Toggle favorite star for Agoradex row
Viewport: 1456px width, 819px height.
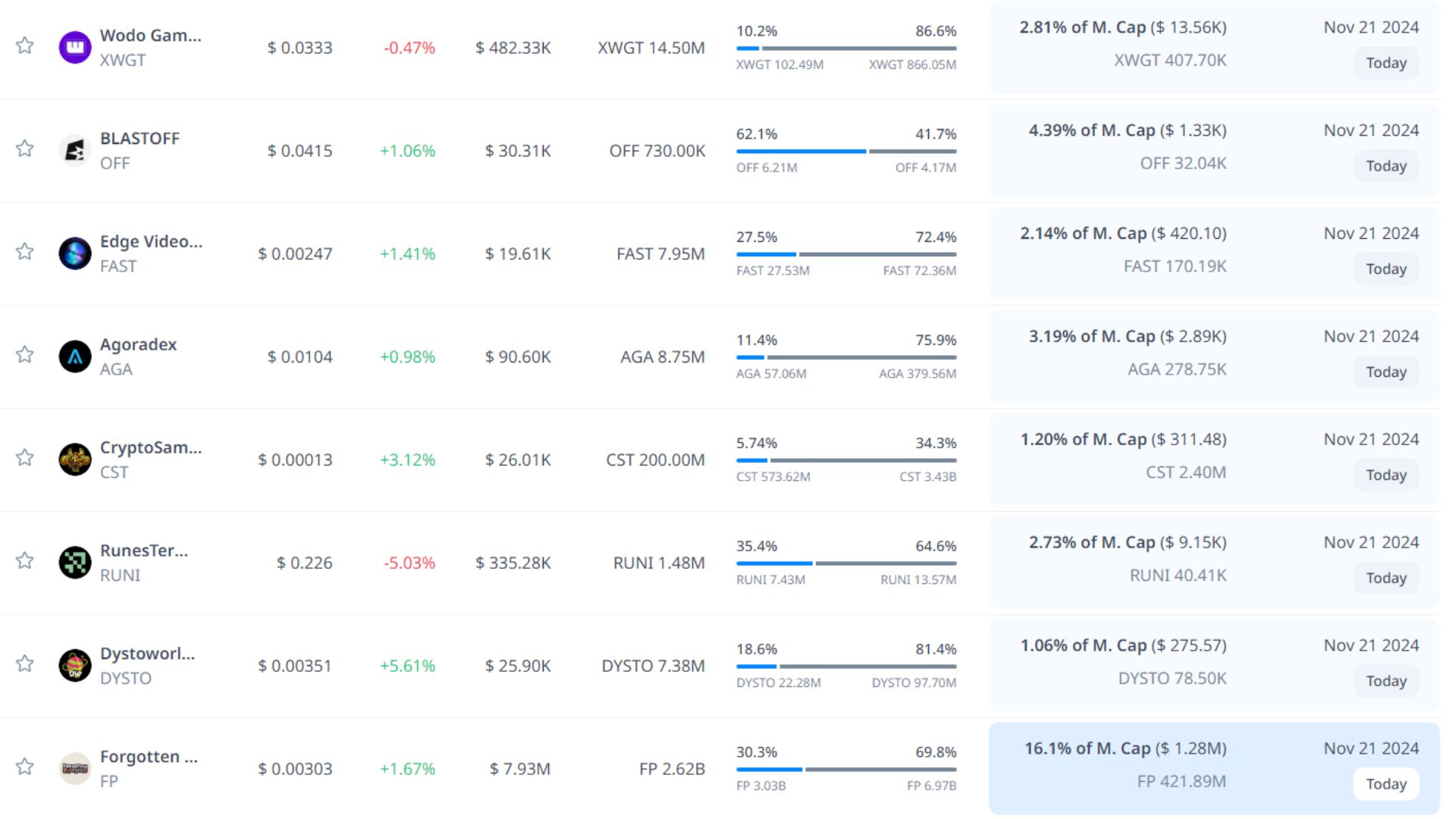point(25,355)
